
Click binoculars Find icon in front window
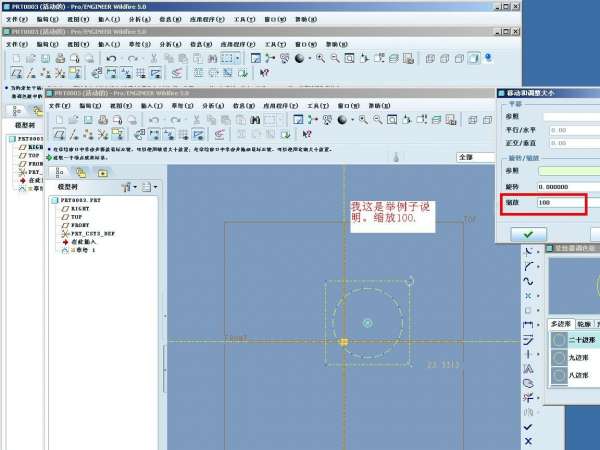coord(255,120)
